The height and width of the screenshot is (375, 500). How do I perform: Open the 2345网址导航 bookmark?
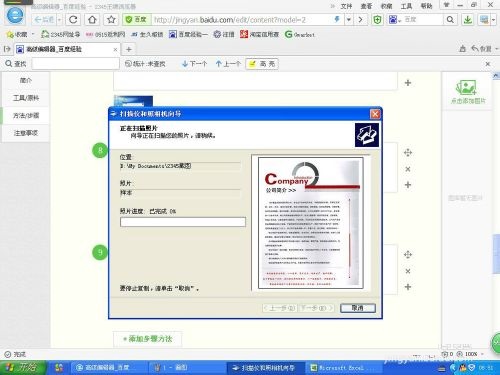(60, 34)
